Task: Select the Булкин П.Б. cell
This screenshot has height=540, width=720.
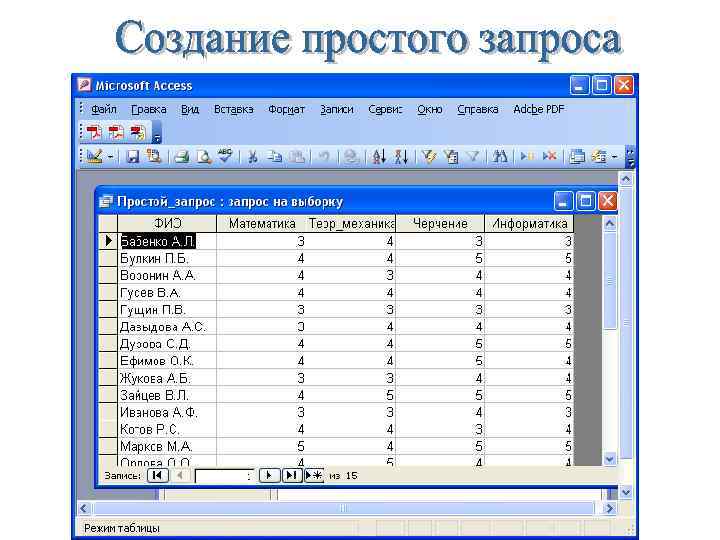Action: (x=167, y=259)
